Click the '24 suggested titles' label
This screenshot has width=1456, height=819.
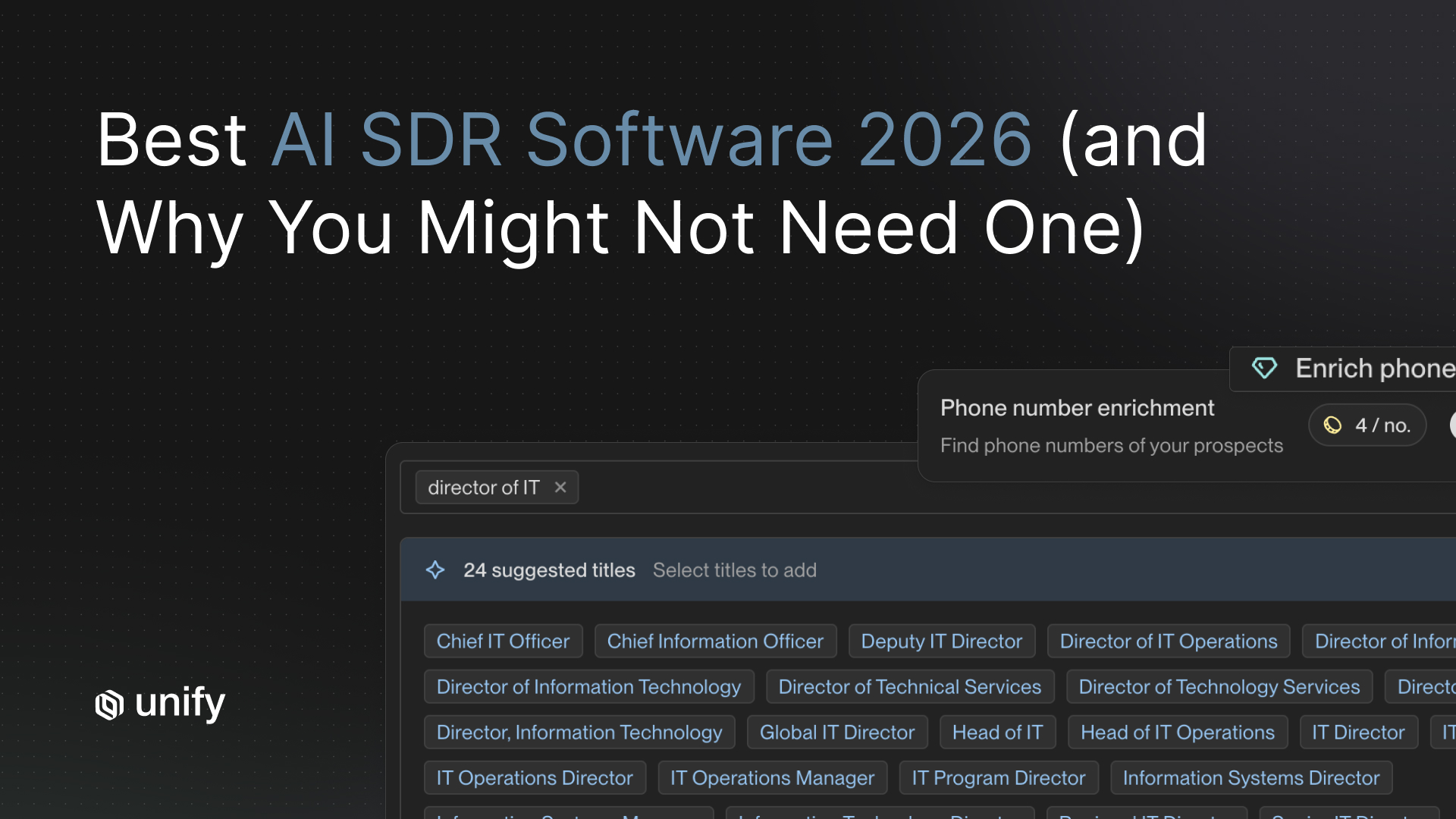(x=549, y=570)
